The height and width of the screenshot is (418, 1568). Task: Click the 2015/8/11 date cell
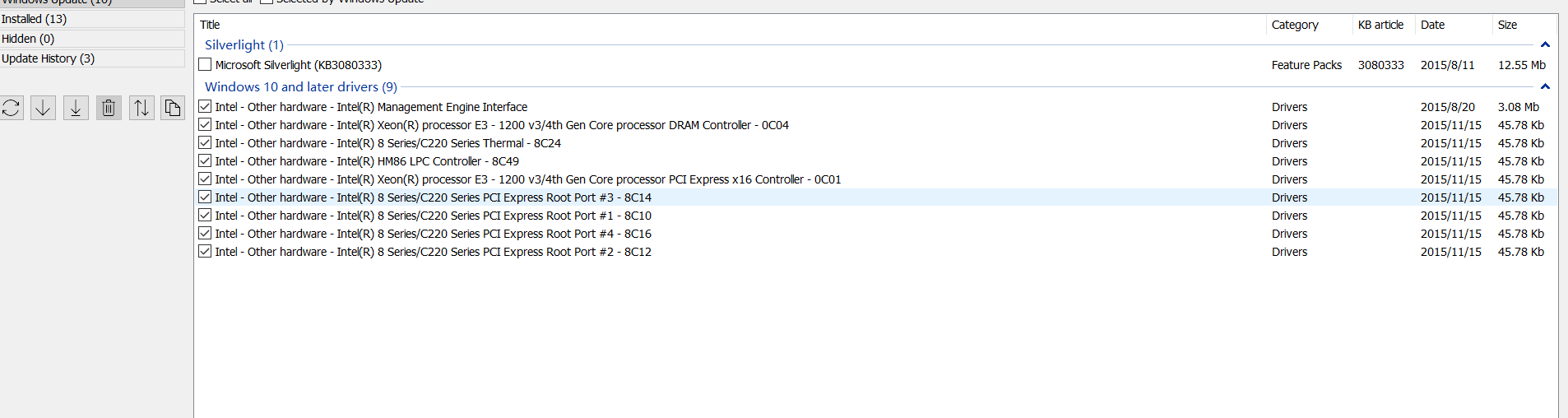1448,65
